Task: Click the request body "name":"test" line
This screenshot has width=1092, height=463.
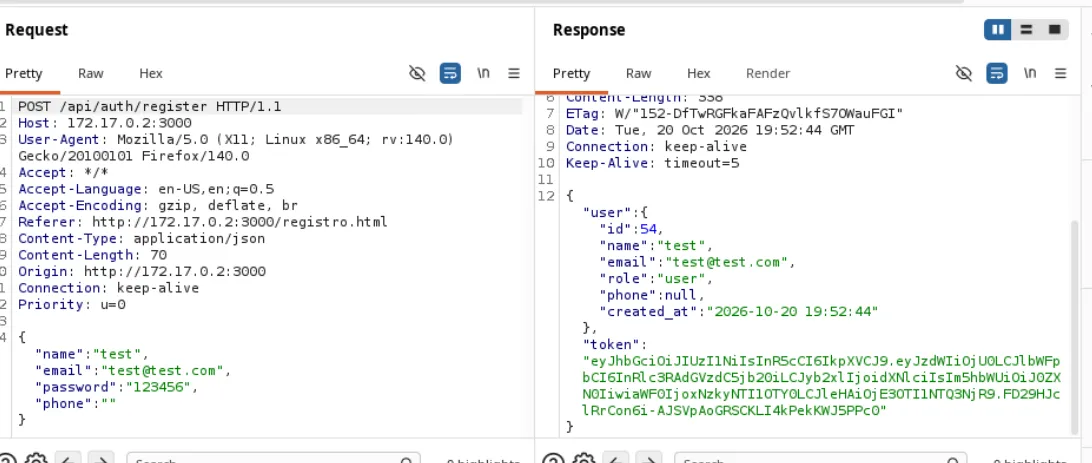Action: [x=92, y=354]
